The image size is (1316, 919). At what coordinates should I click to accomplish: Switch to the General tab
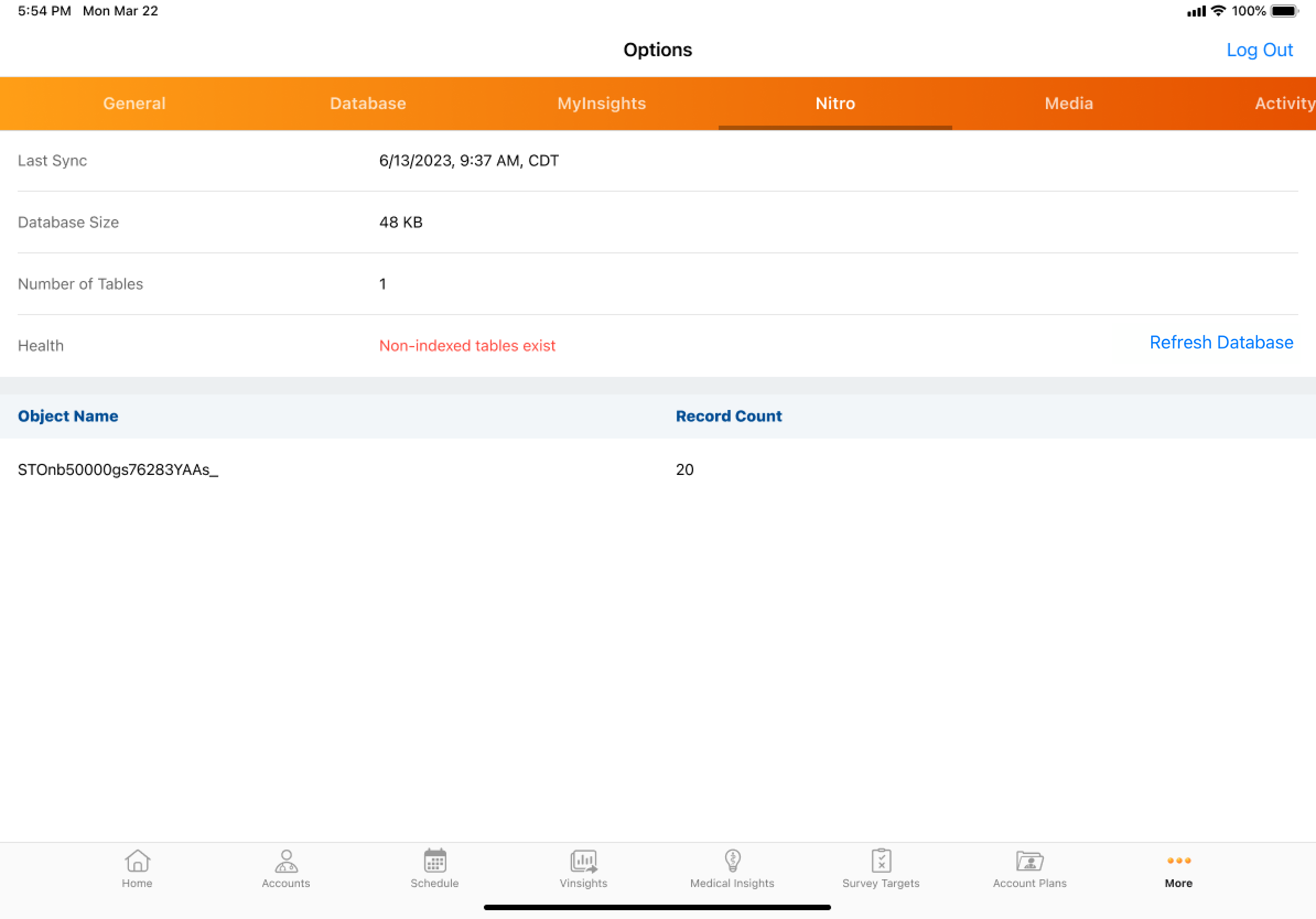(x=134, y=103)
